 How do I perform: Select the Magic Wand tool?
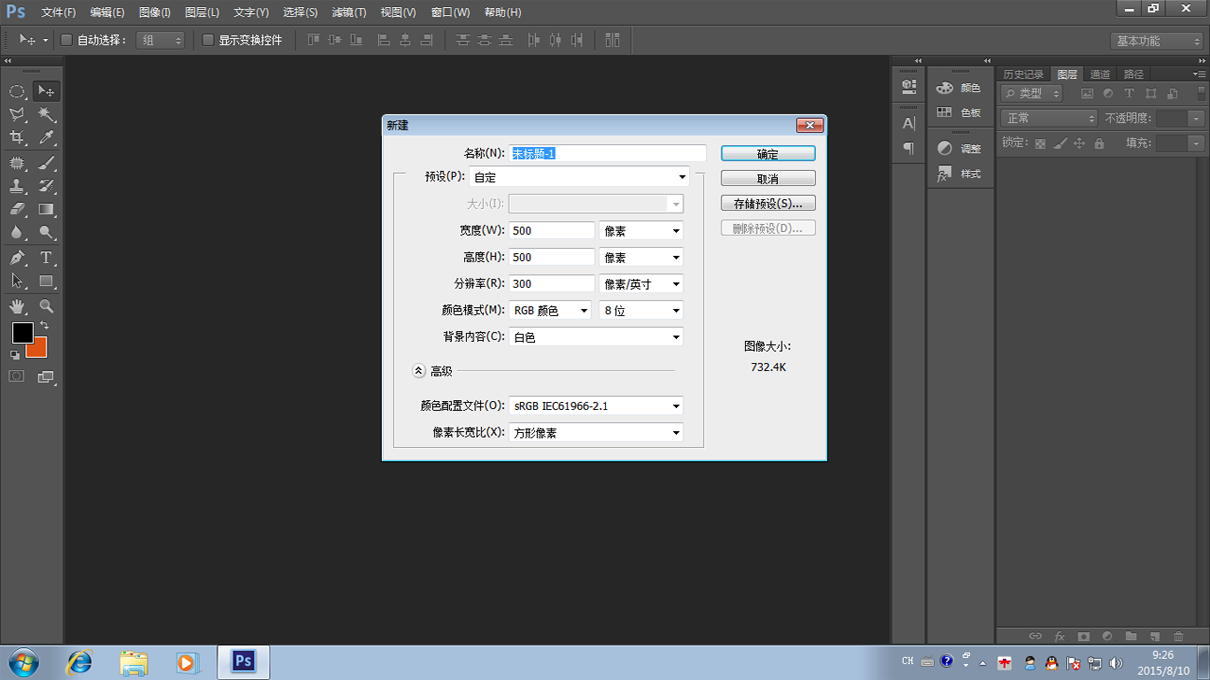[x=46, y=115]
